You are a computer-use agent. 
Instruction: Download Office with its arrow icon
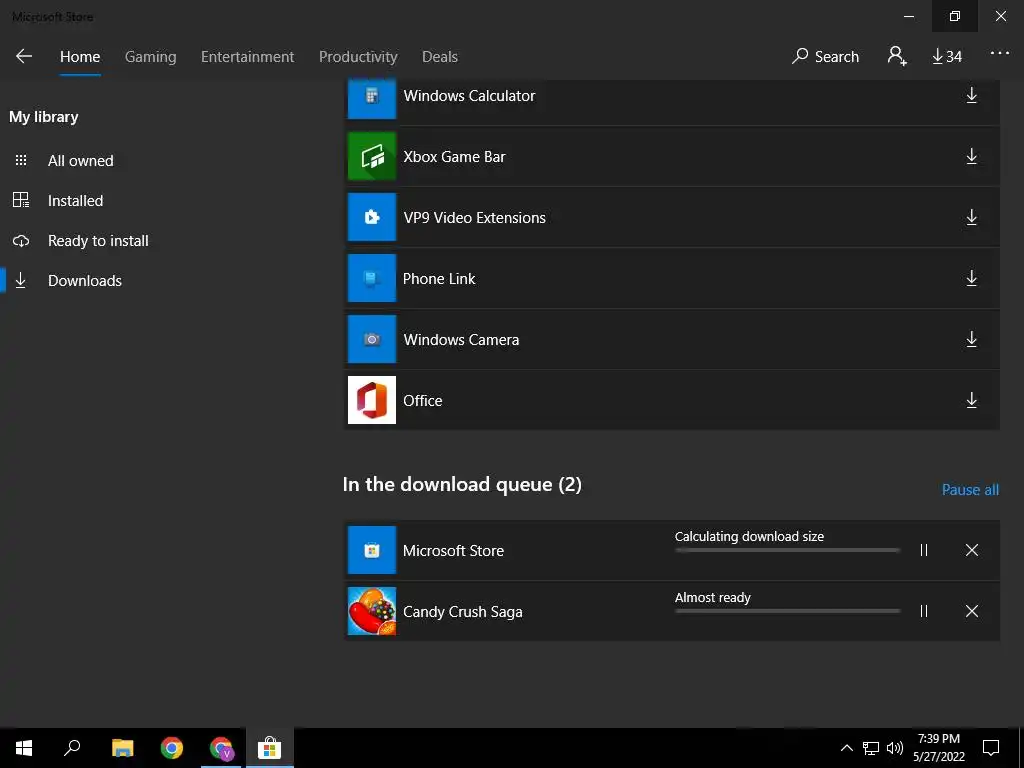pyautogui.click(x=972, y=400)
